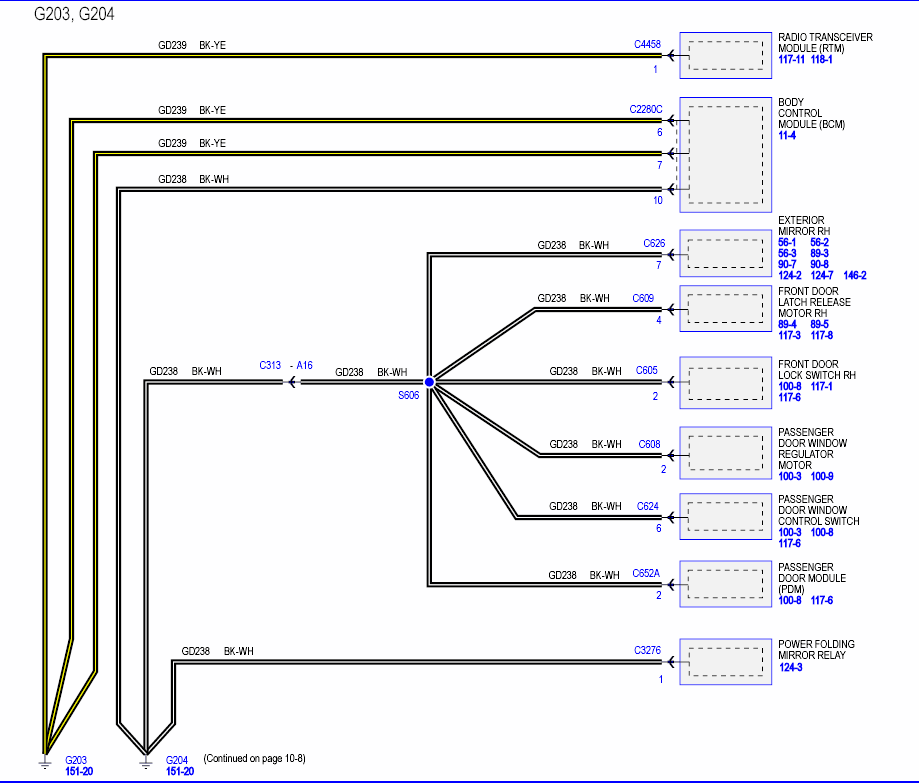Viewport: 919px width, 783px height.
Task: Follow page reference 117-11 under RTM
Action: point(791,60)
